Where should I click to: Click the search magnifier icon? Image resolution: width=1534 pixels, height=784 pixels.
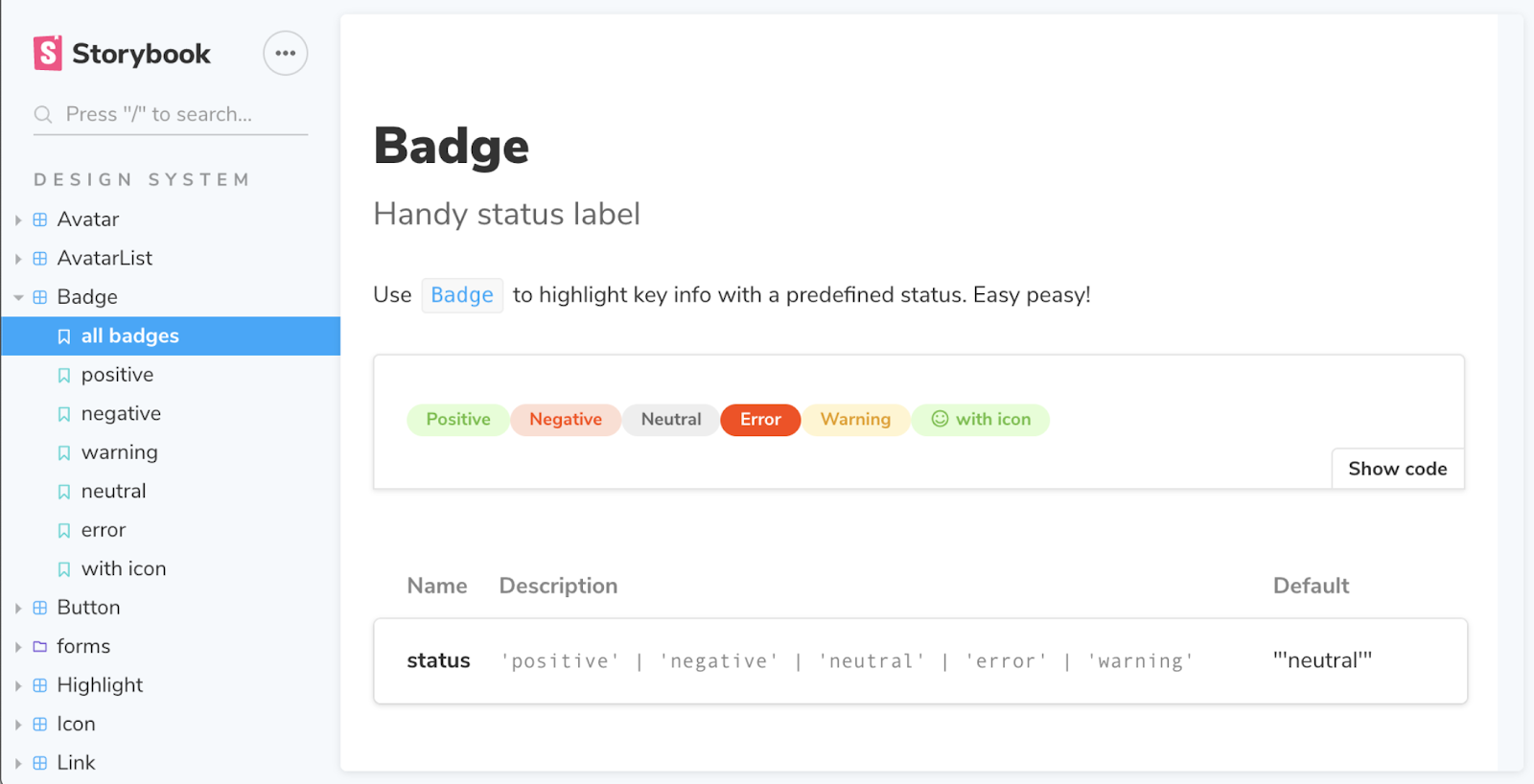pyautogui.click(x=43, y=115)
